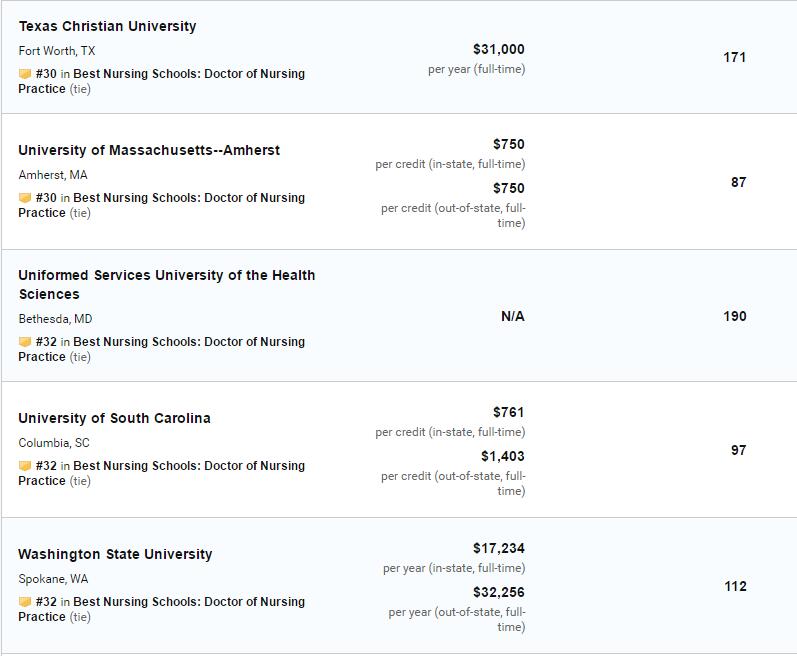Image resolution: width=797 pixels, height=656 pixels.
Task: Click the badge icon in the South Carolina ranking
Action: coord(25,465)
